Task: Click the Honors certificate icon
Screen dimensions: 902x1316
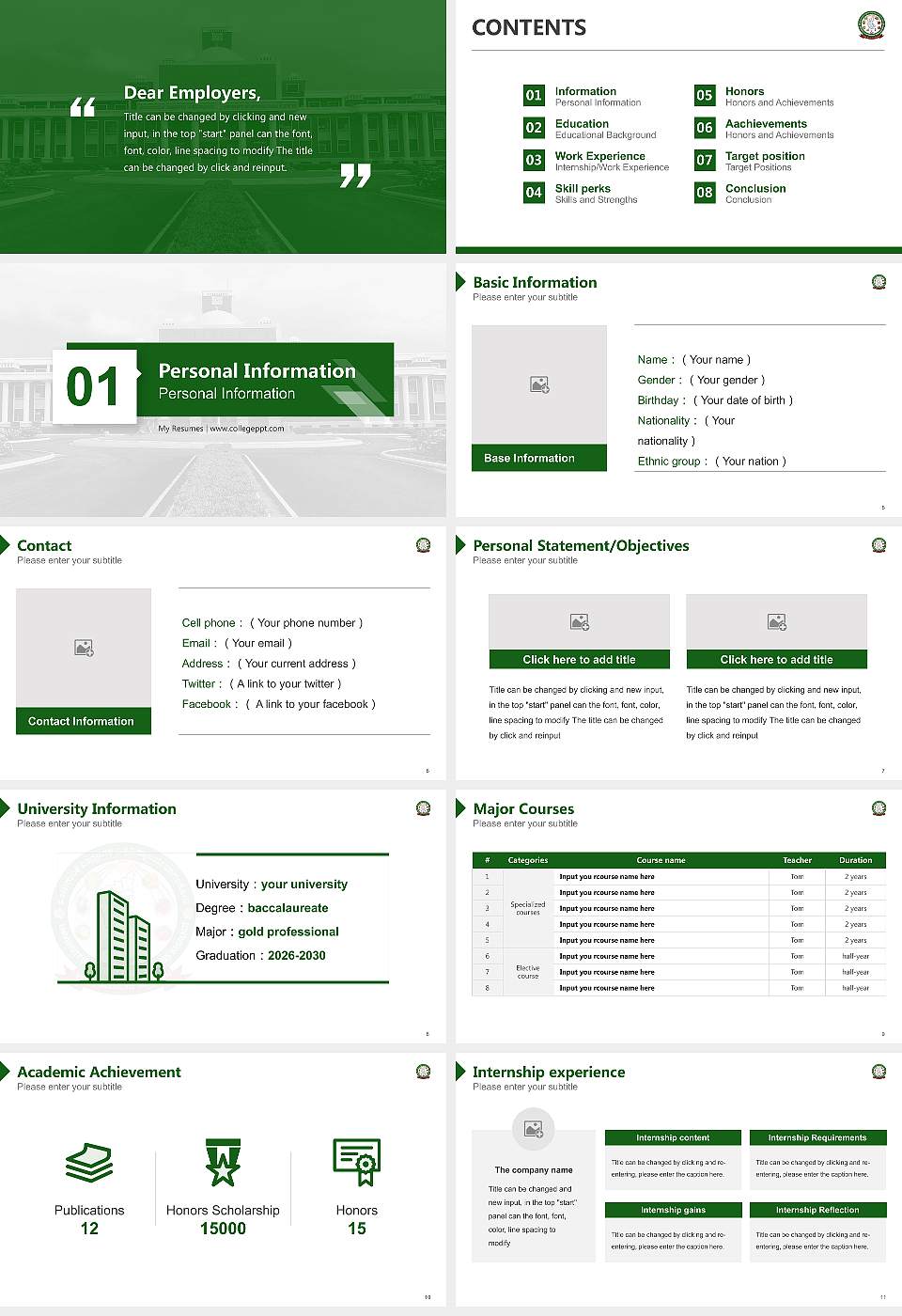Action: [x=357, y=1162]
